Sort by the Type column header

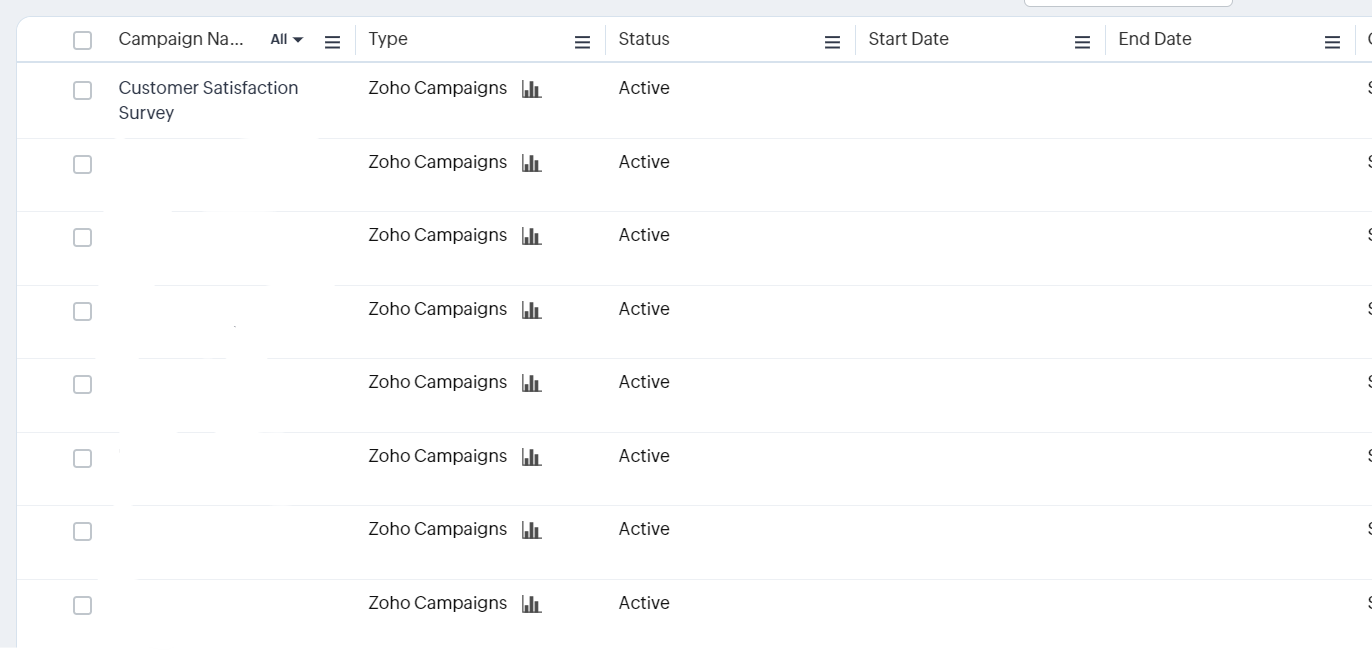point(388,39)
